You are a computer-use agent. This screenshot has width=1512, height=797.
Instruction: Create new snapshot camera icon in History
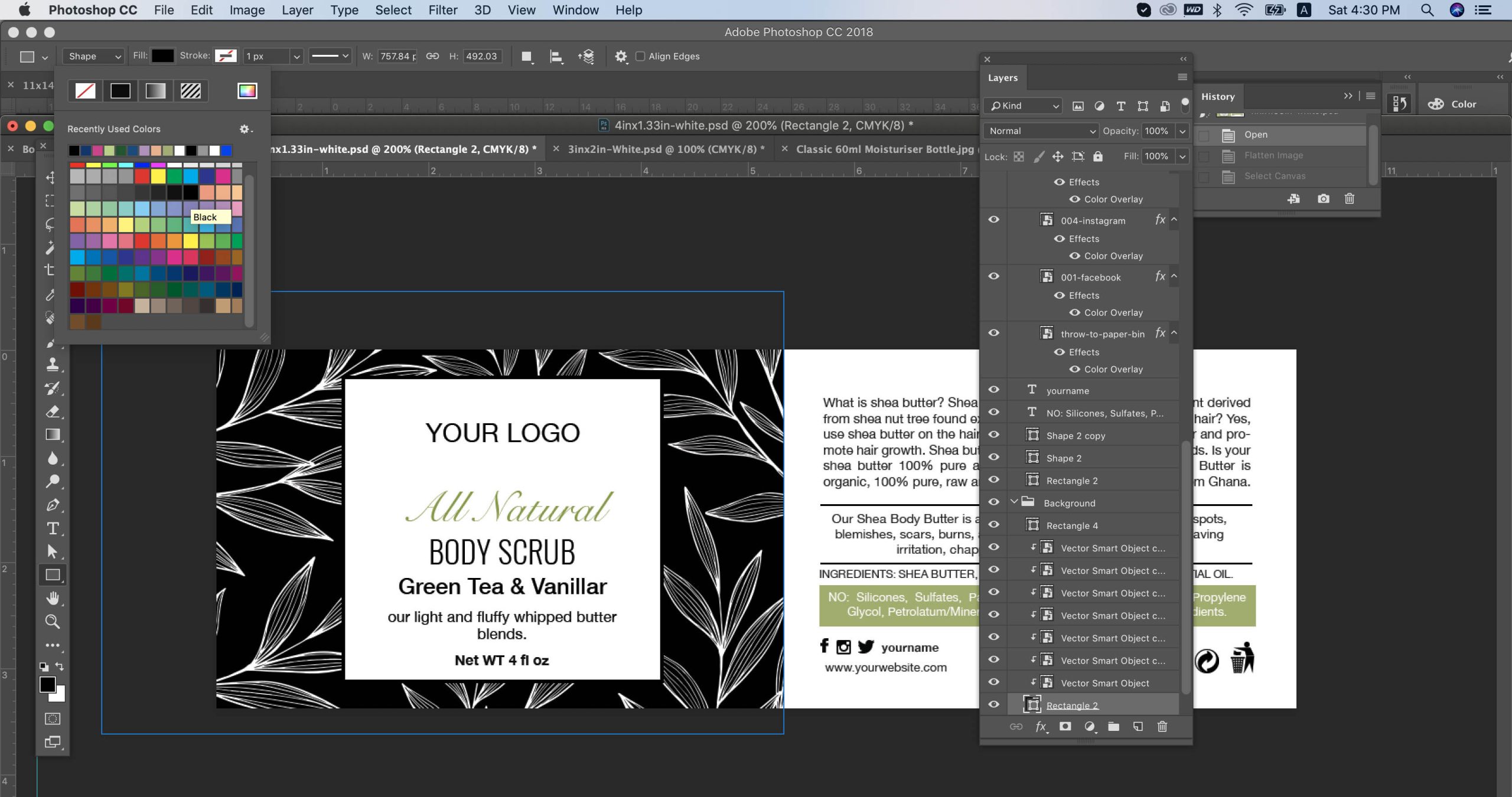click(x=1323, y=198)
